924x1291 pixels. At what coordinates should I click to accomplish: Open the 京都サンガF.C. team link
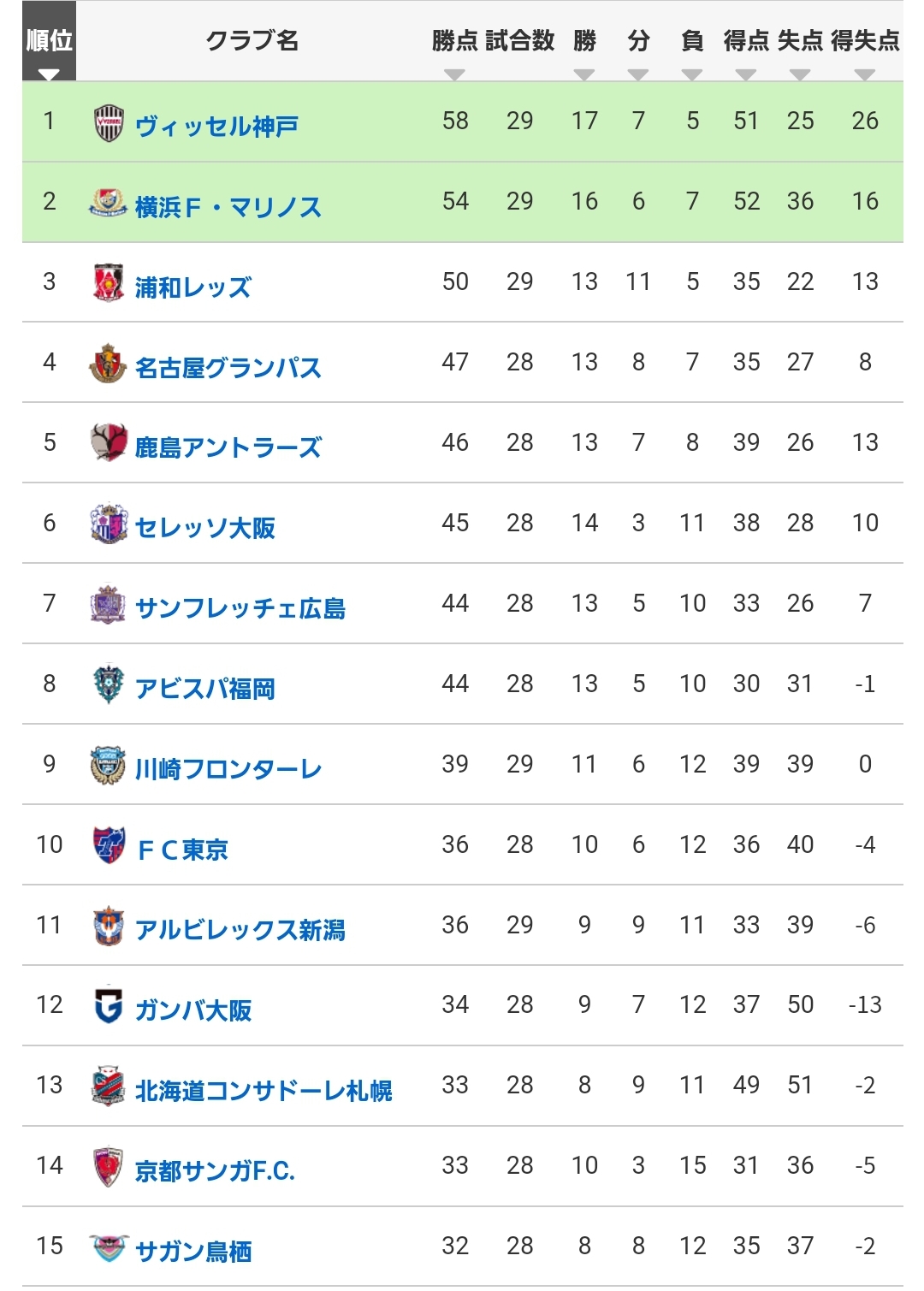pos(215,1171)
